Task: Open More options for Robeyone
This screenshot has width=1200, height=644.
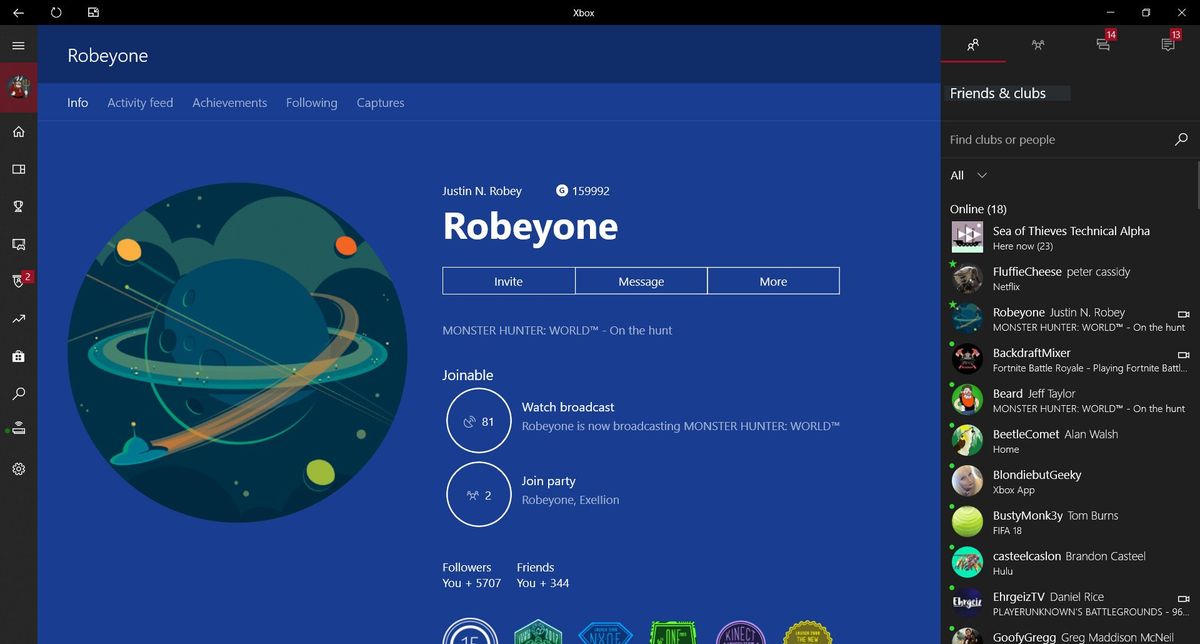Action: 773,281
